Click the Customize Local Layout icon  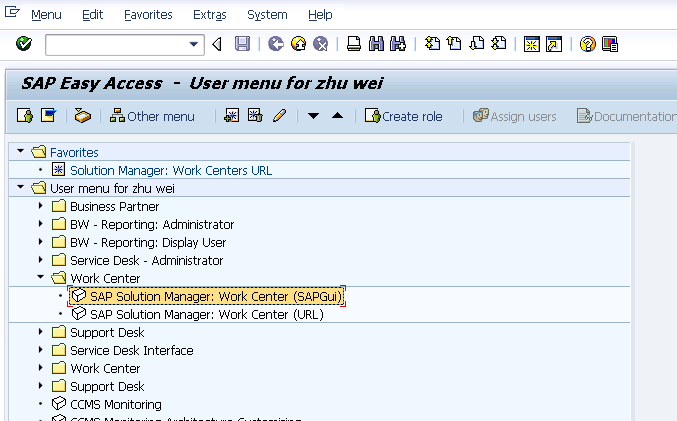pyautogui.click(x=610, y=44)
